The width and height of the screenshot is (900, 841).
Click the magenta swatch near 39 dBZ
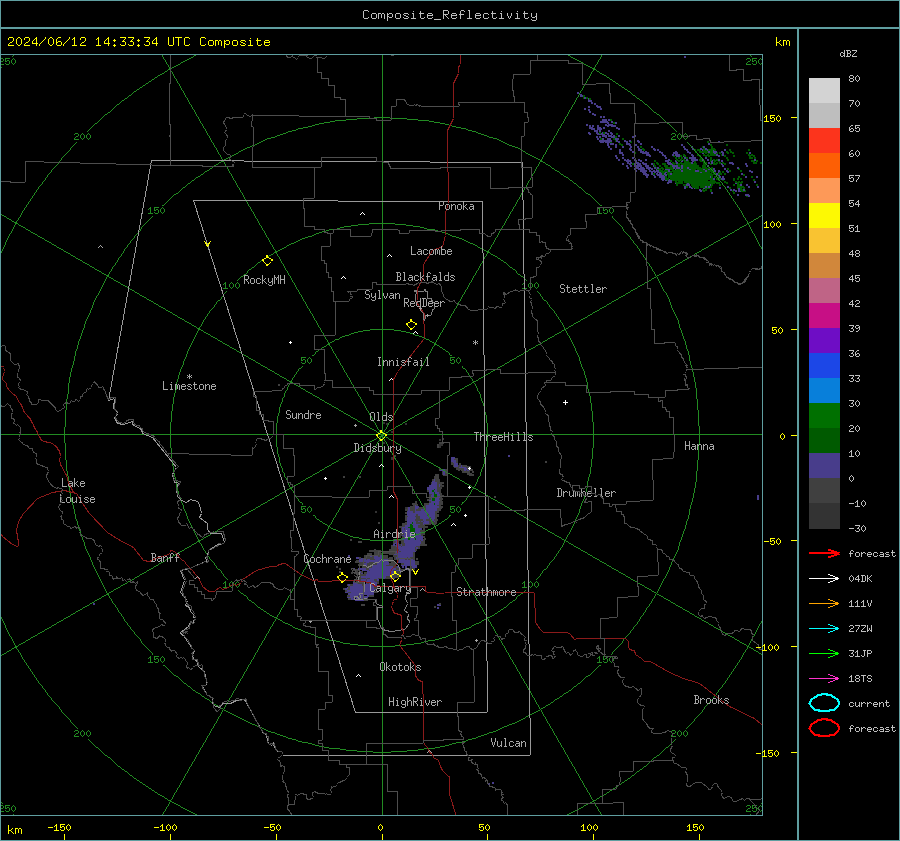coord(824,315)
